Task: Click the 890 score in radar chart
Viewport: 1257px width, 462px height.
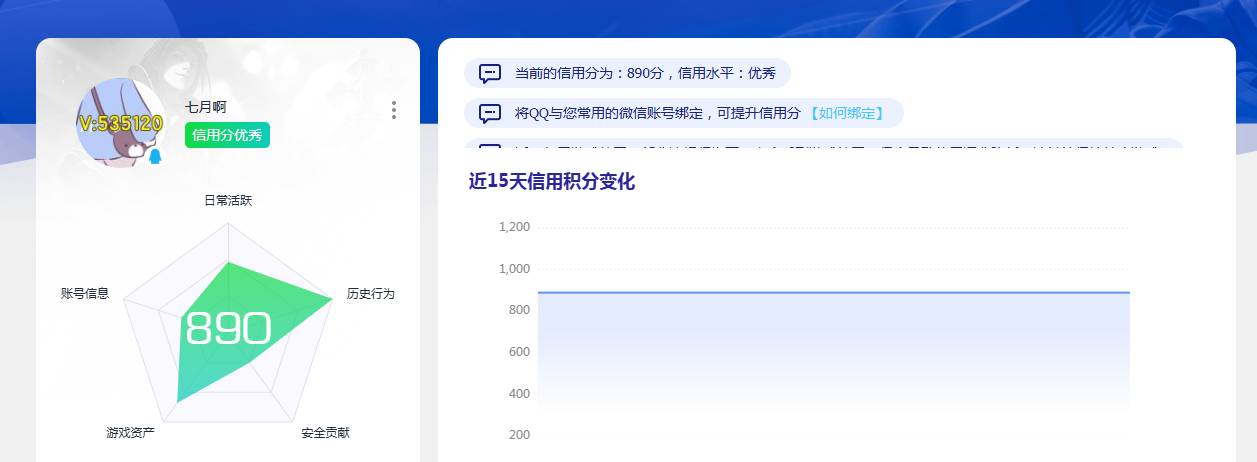Action: tap(228, 328)
